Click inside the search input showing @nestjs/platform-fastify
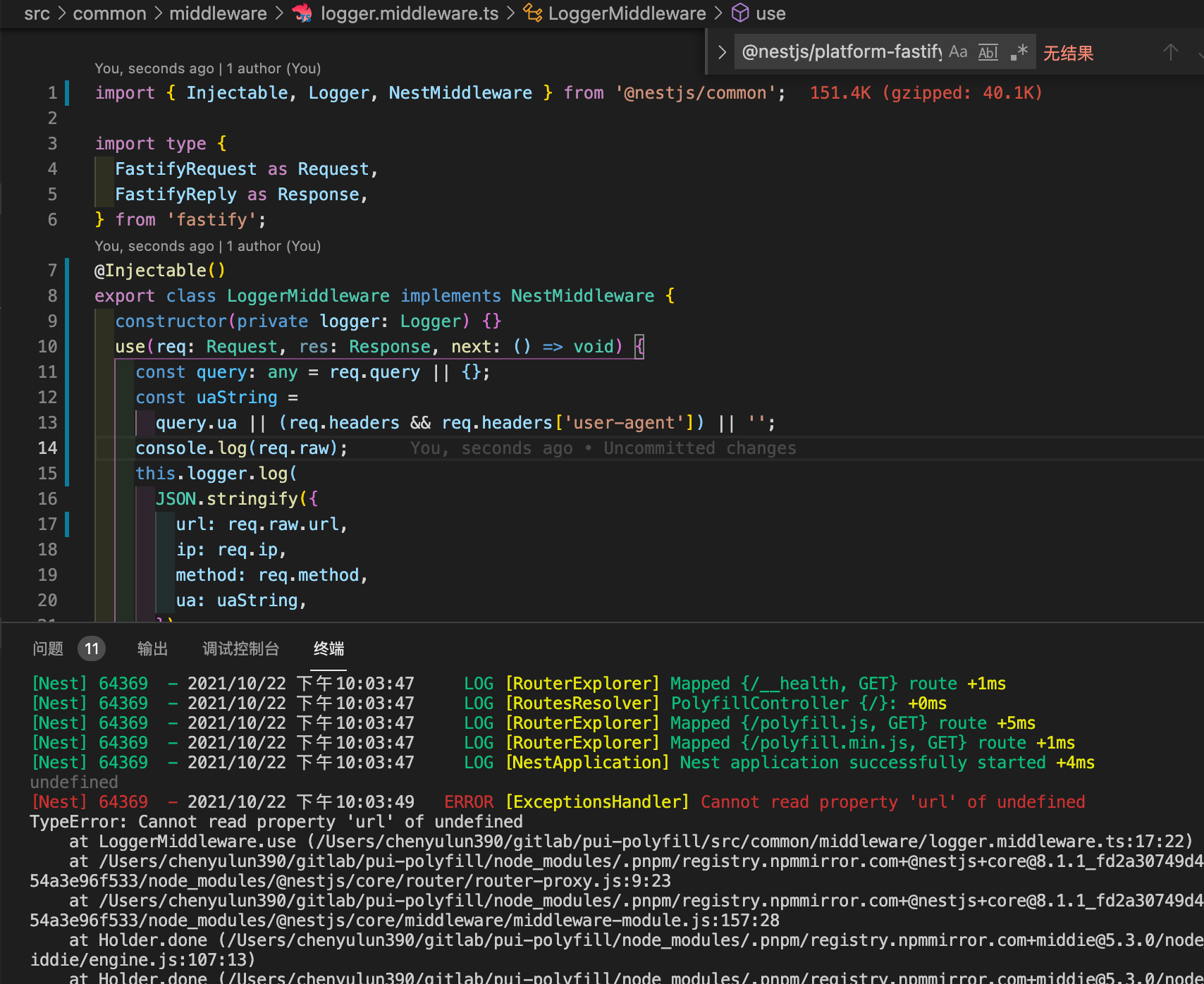The height and width of the screenshot is (984, 1204). click(839, 51)
